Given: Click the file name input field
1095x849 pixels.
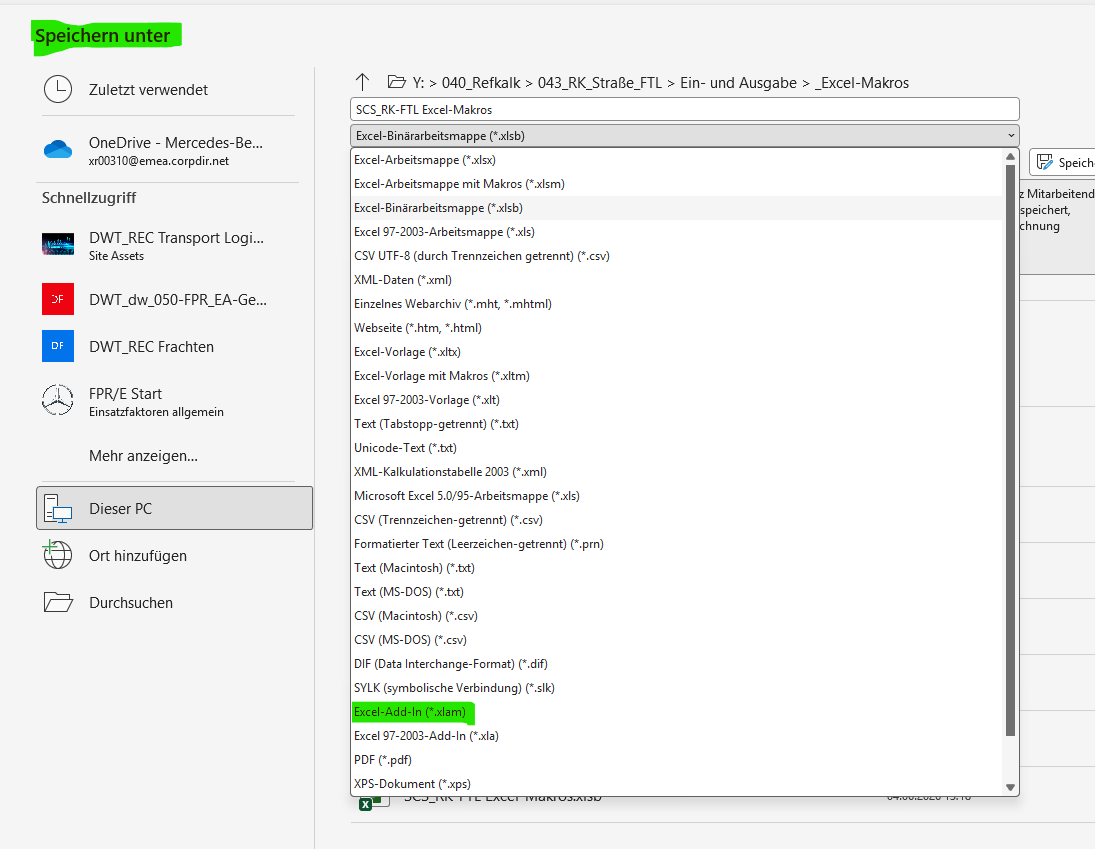Looking at the screenshot, I should [684, 110].
